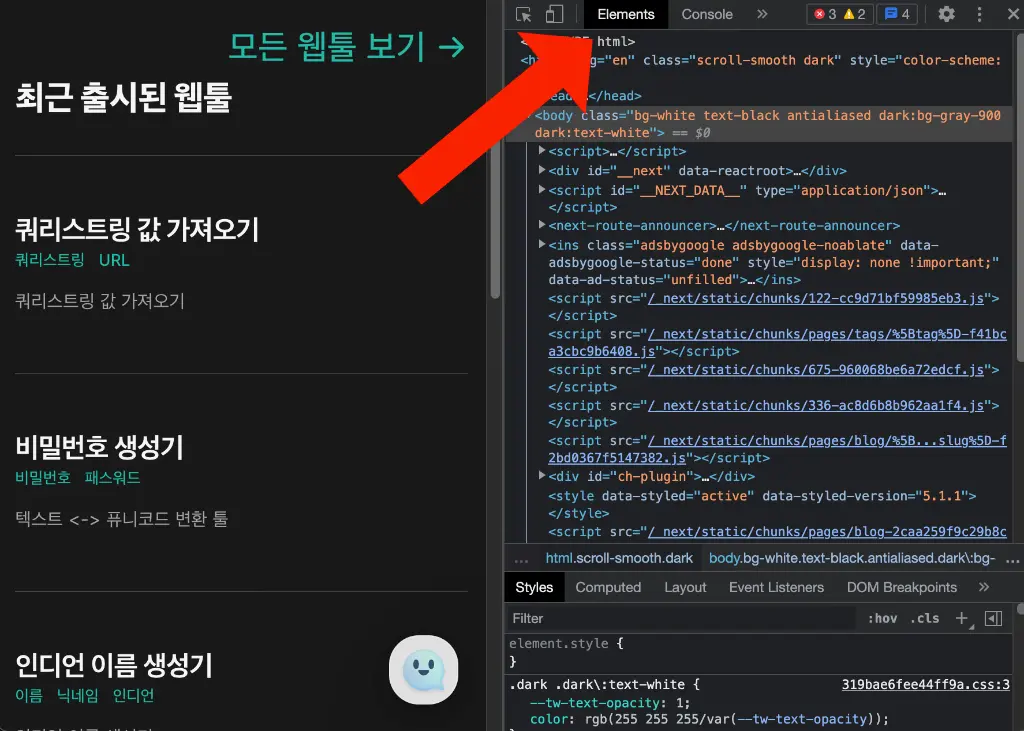The image size is (1024, 731).
Task: Open the chunks/336-ac8d6b8b962aa1f4.js link
Action: [x=816, y=406]
